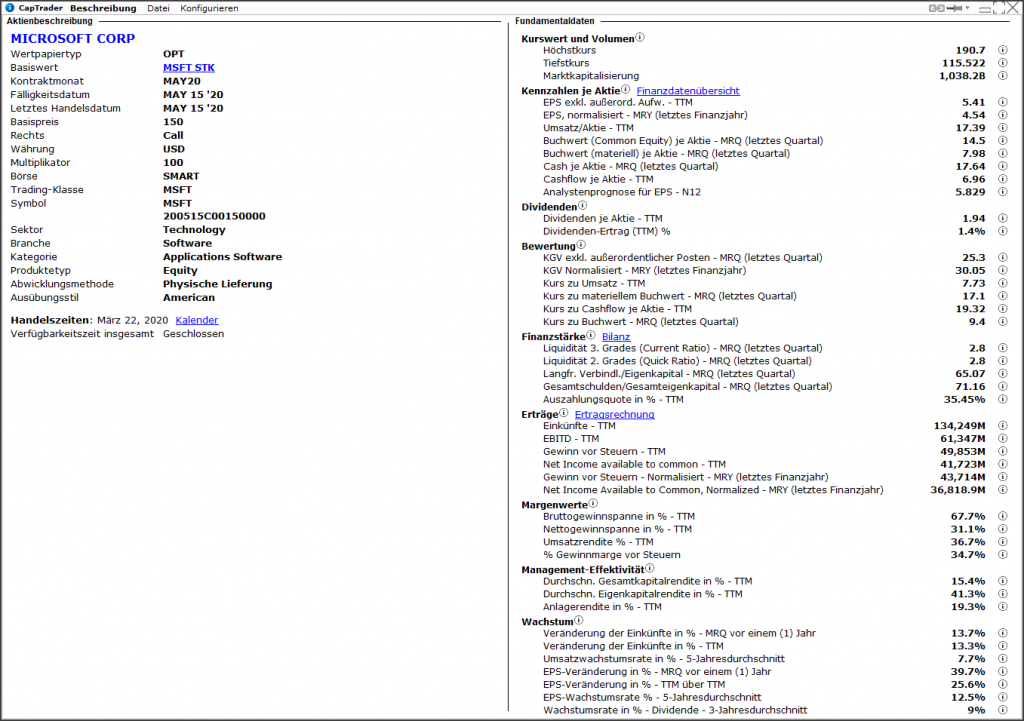Click the Geschlossen availability status
The image size is (1024, 721).
pyautogui.click(x=193, y=334)
